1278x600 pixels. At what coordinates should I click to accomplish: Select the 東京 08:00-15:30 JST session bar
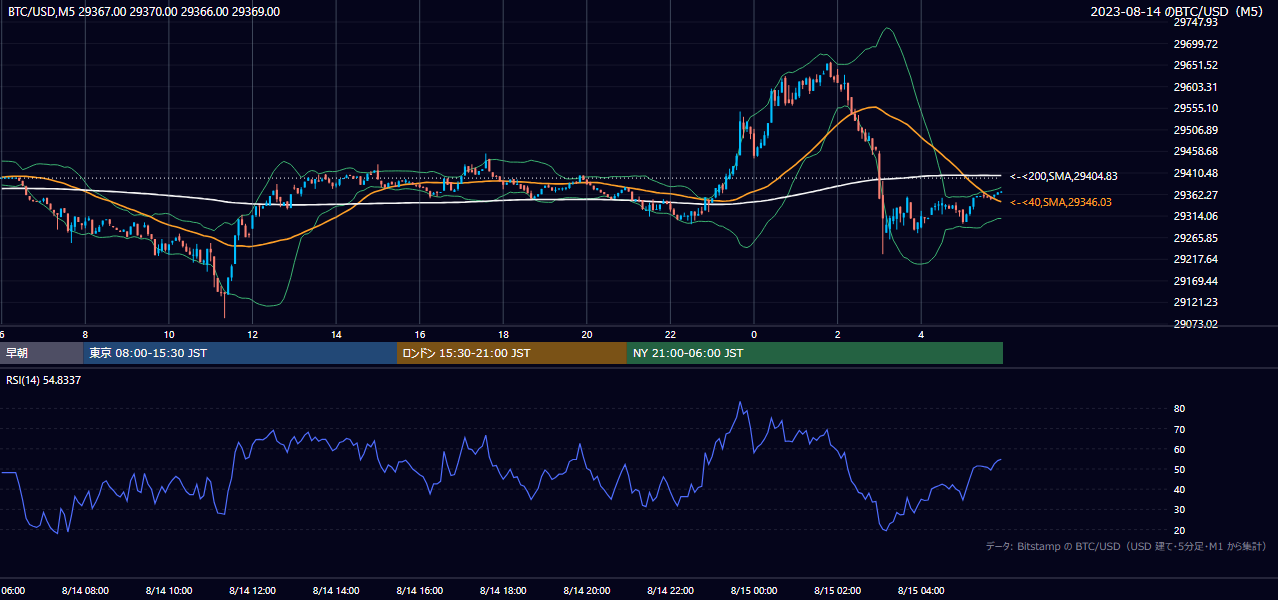240,353
